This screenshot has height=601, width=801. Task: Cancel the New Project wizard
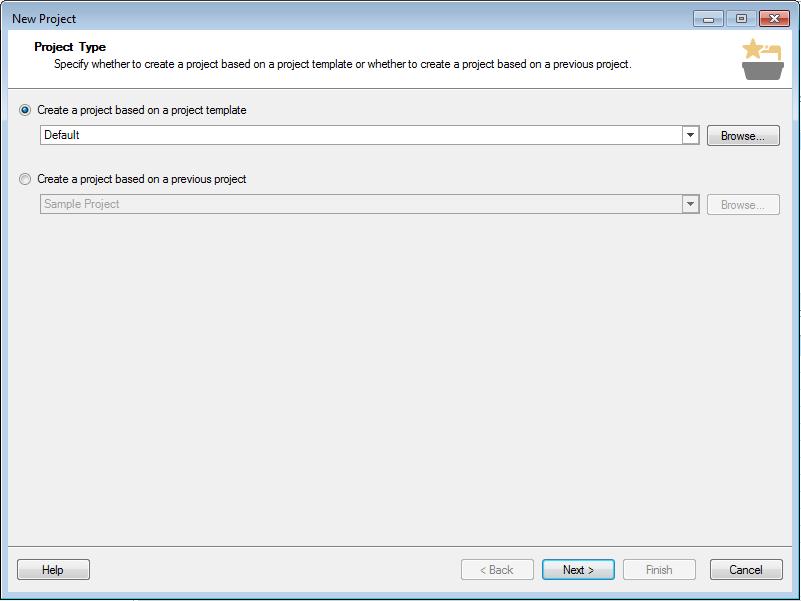pyautogui.click(x=746, y=570)
